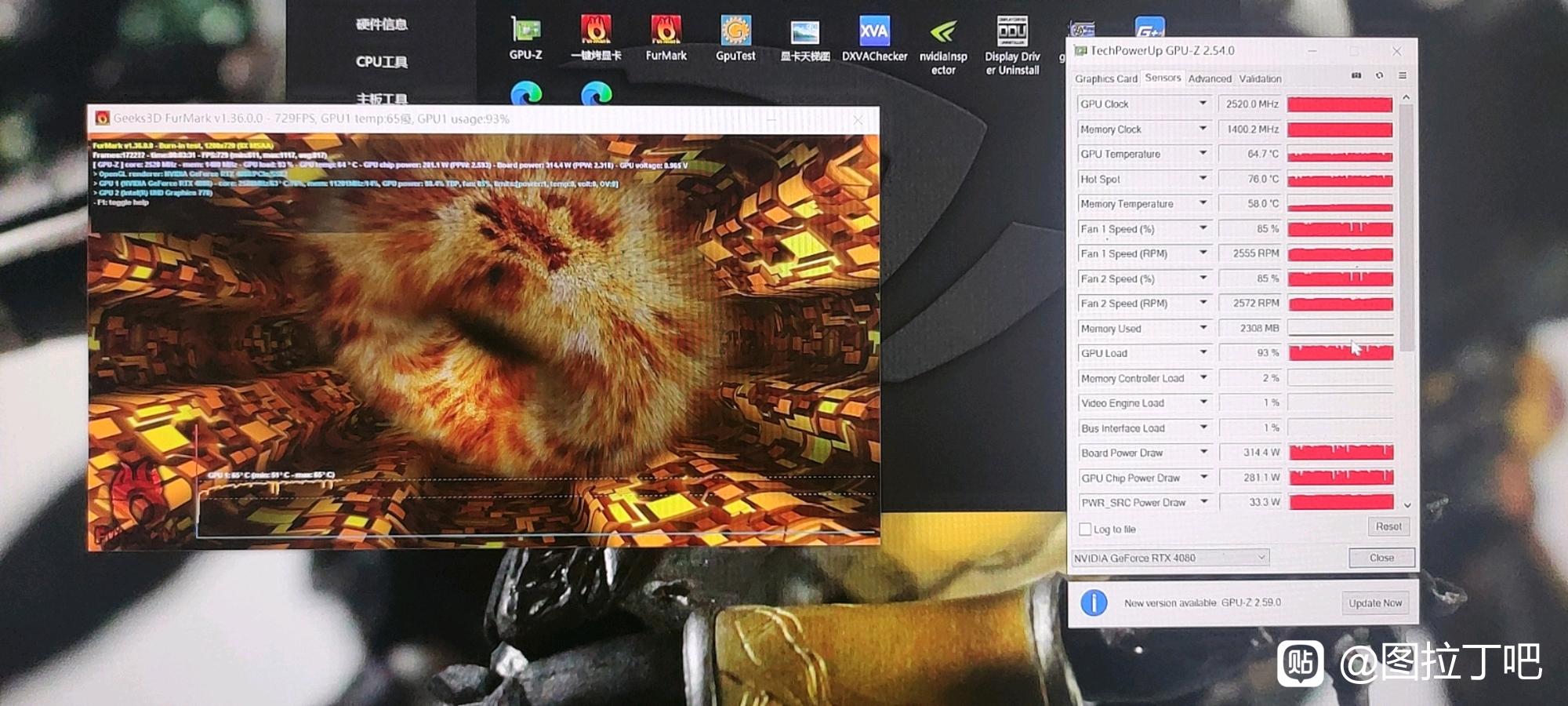Click the sensor list scroll-up arrow
This screenshot has width=1568, height=706.
[1406, 97]
